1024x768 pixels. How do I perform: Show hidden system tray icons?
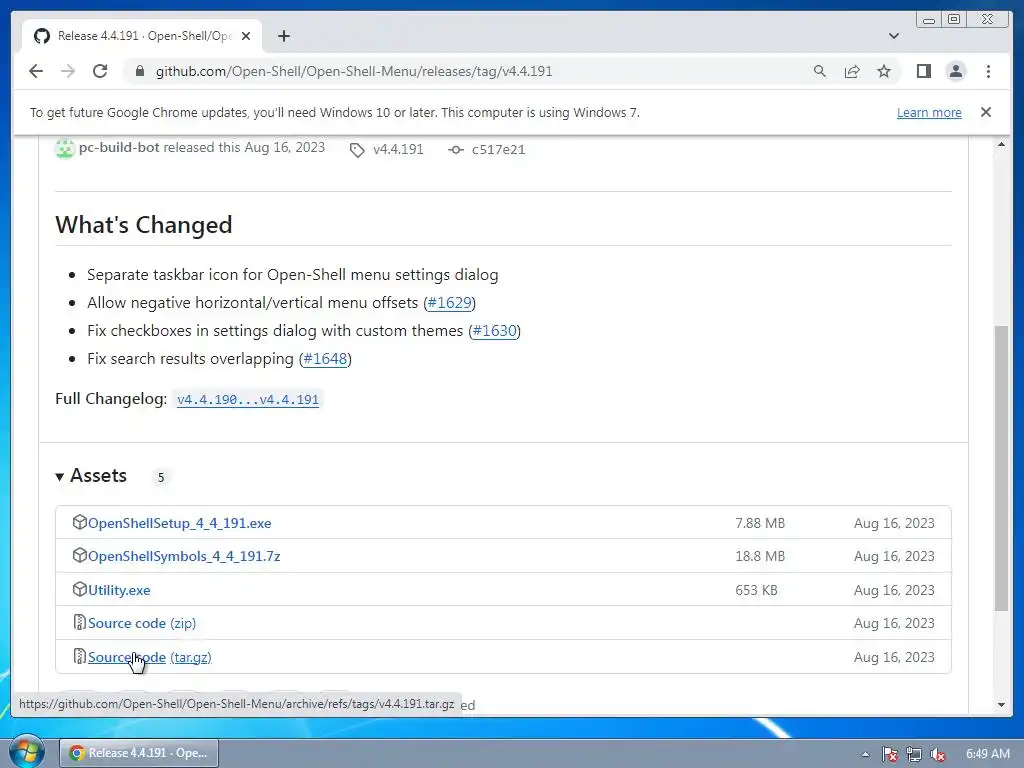point(865,754)
